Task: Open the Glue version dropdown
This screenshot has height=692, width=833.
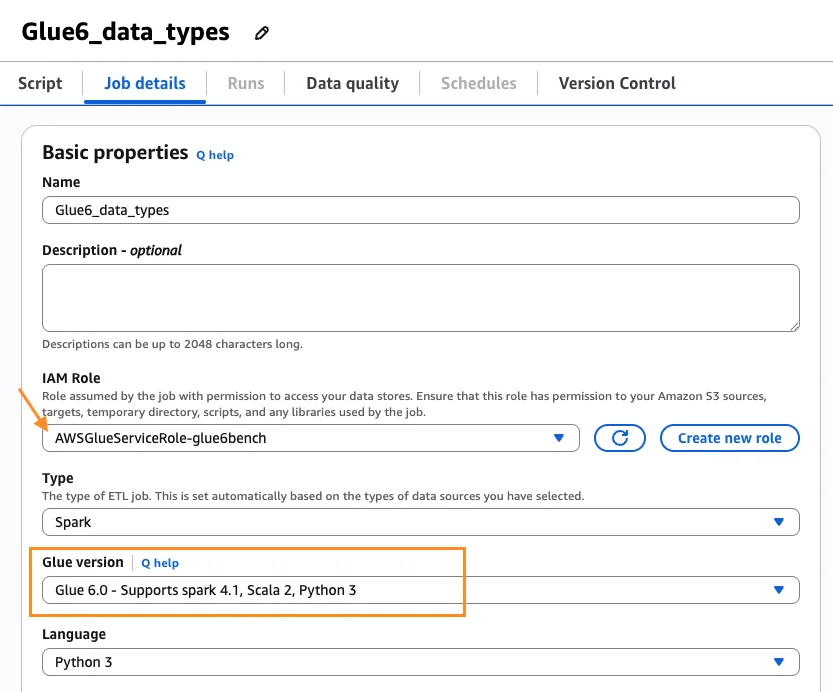Action: tap(421, 590)
